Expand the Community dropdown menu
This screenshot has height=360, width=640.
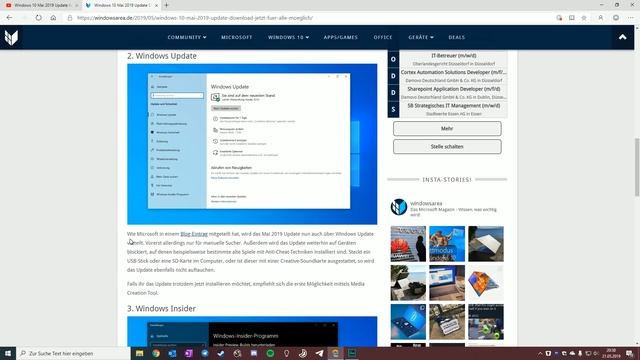tap(187, 37)
